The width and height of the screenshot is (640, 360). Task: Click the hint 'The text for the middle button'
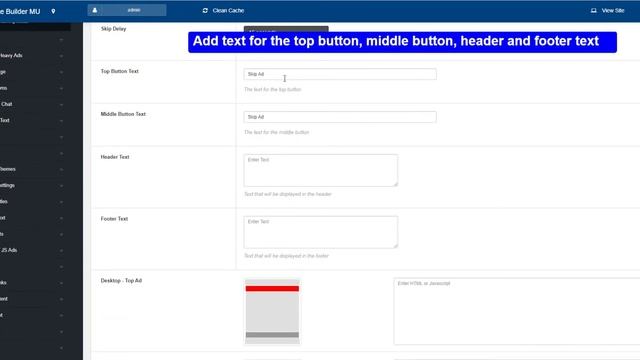click(276, 132)
